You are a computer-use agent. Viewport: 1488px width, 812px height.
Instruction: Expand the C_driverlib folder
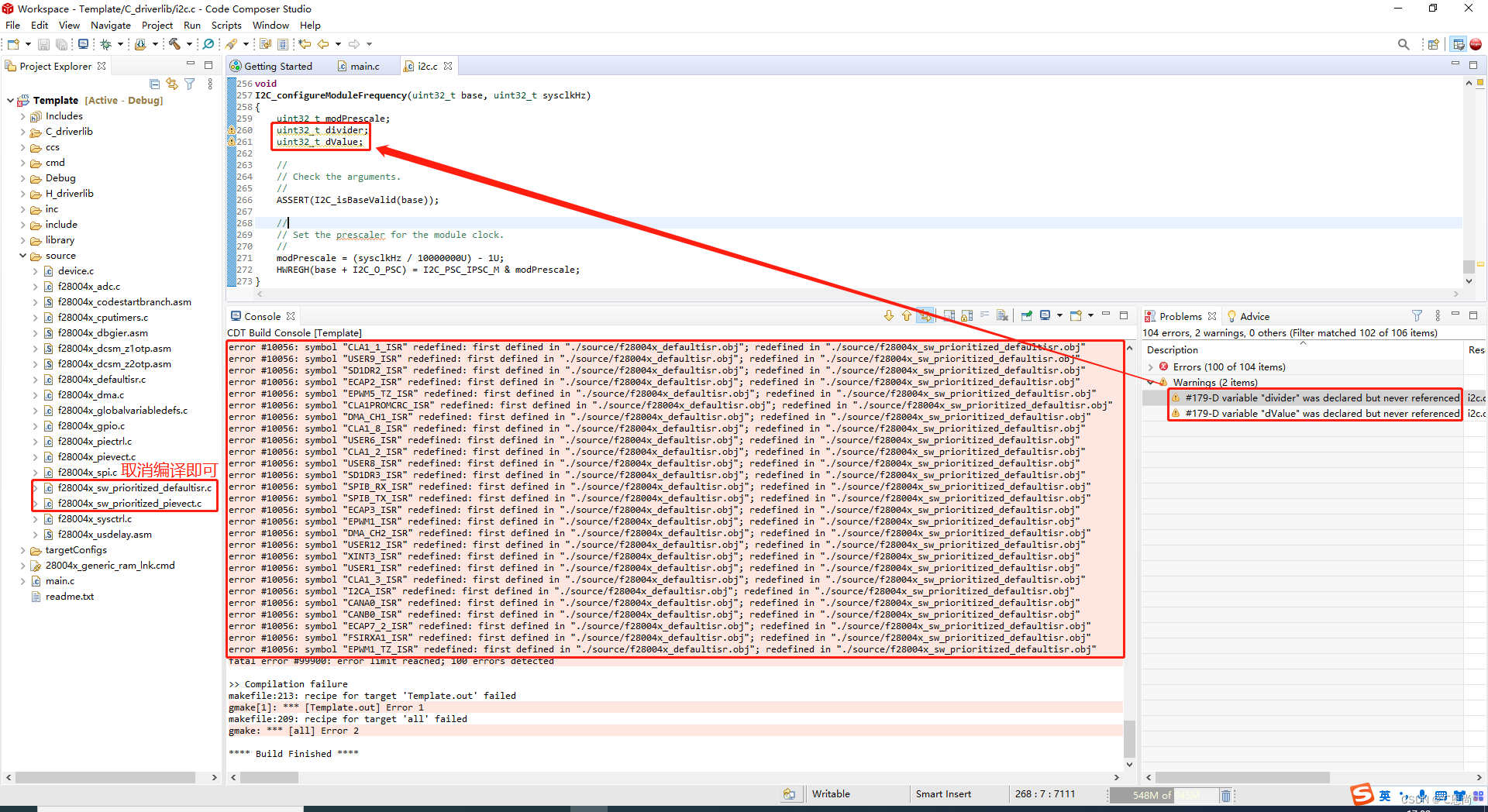pyautogui.click(x=22, y=132)
